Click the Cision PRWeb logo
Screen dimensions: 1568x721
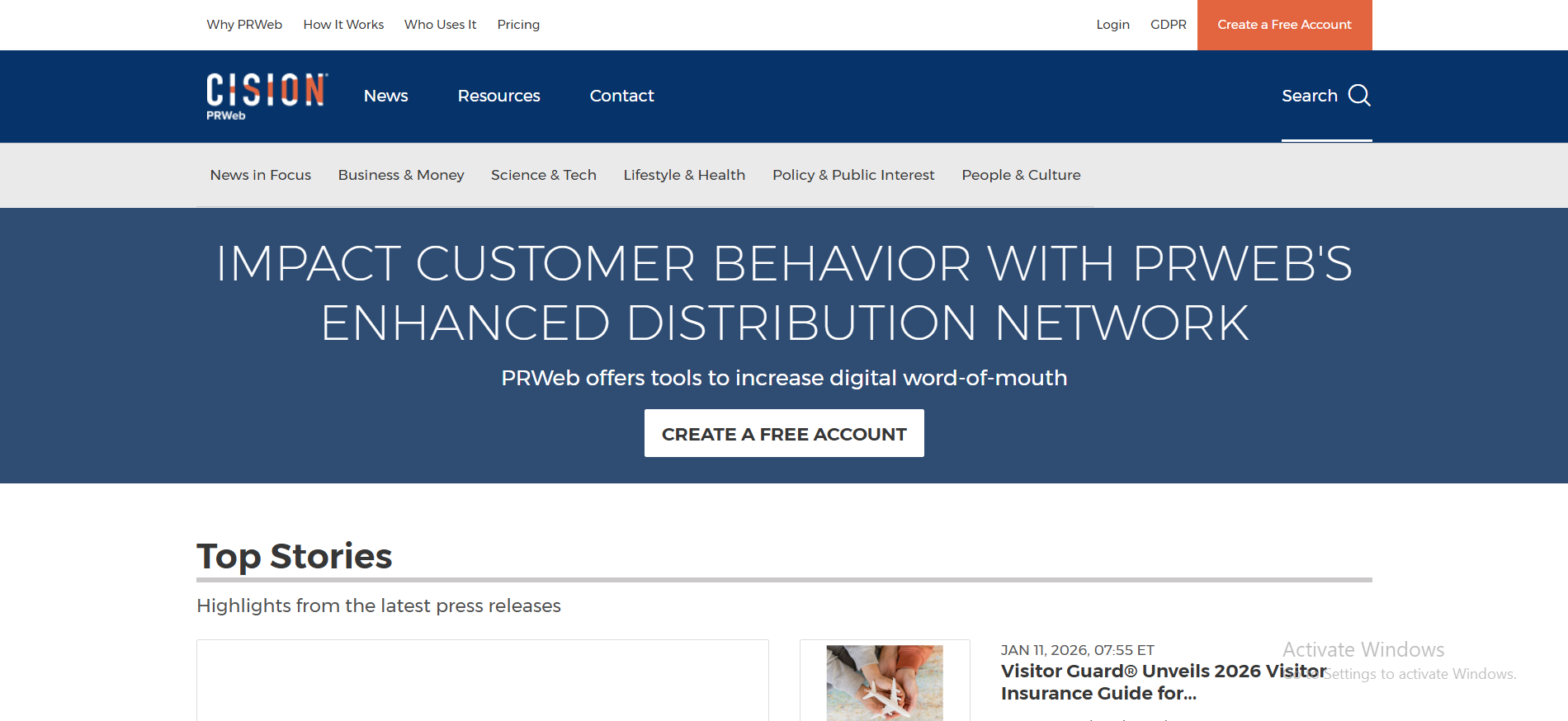click(x=267, y=97)
